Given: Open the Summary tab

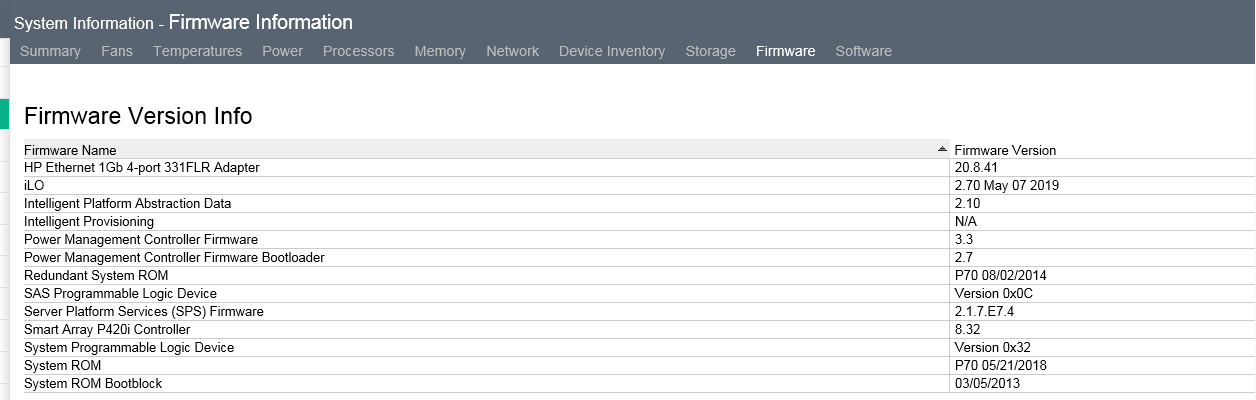Looking at the screenshot, I should coord(50,51).
